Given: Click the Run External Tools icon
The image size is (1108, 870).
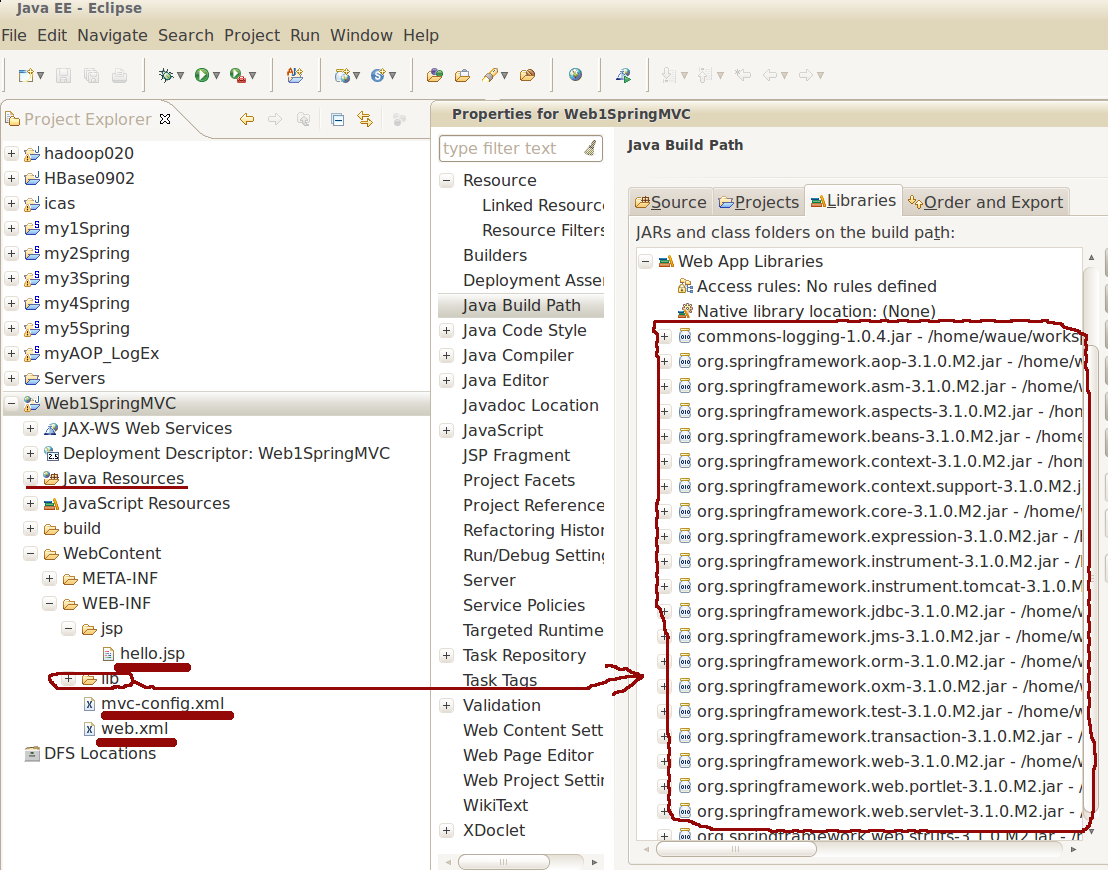Looking at the screenshot, I should point(238,75).
